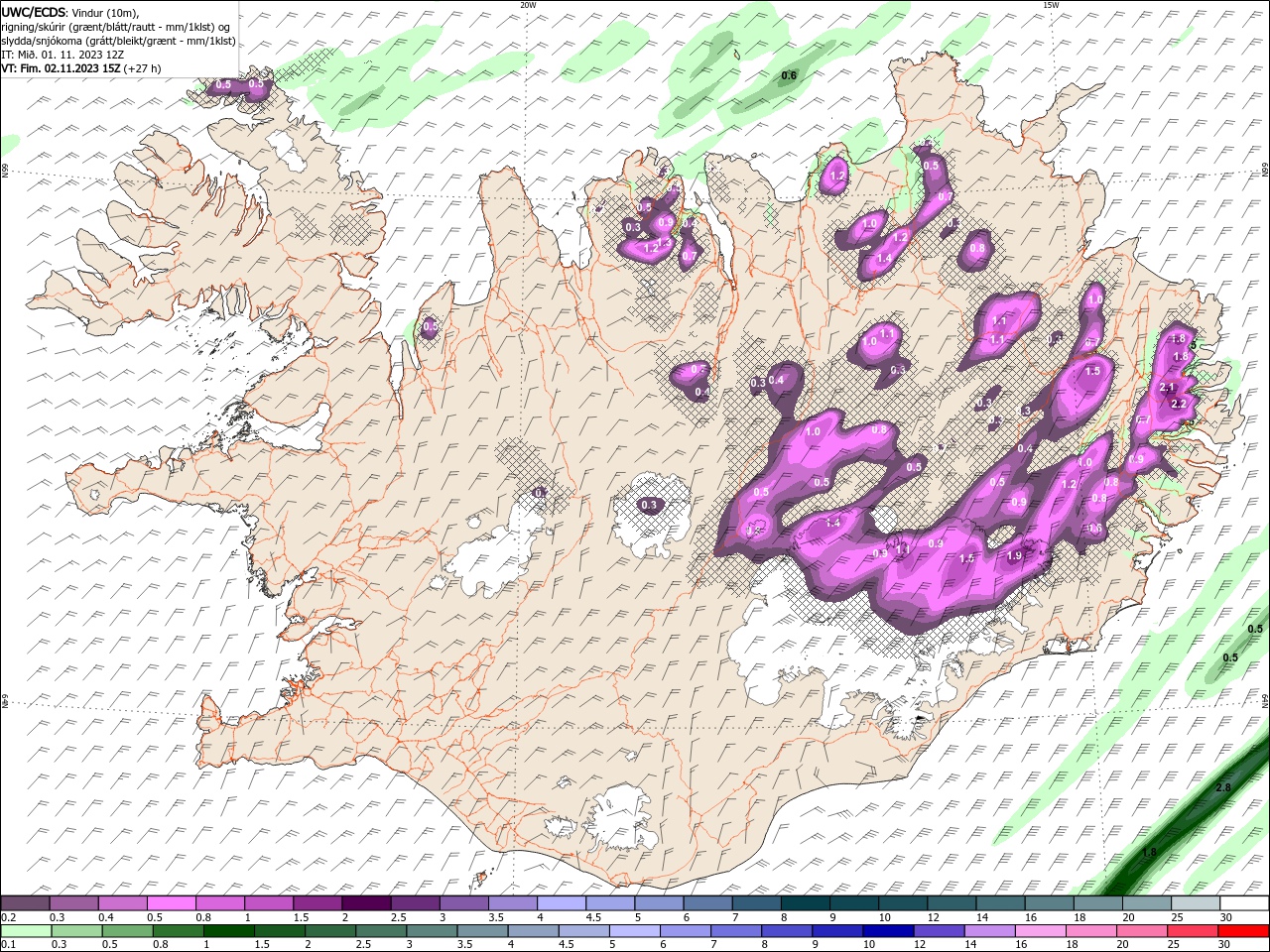Click the 1.8 value in dark green rain band
Viewport: 1270px width, 952px height.
click(x=1149, y=852)
